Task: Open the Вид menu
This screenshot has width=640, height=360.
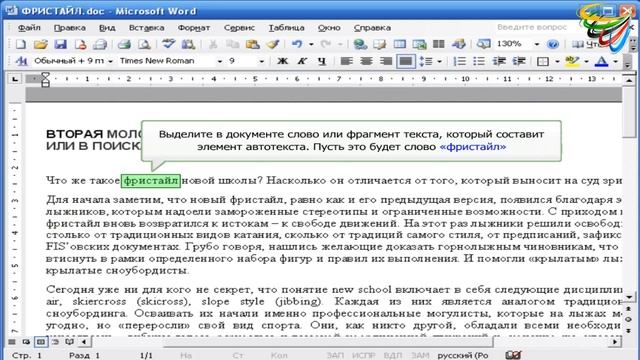Action: [107, 28]
